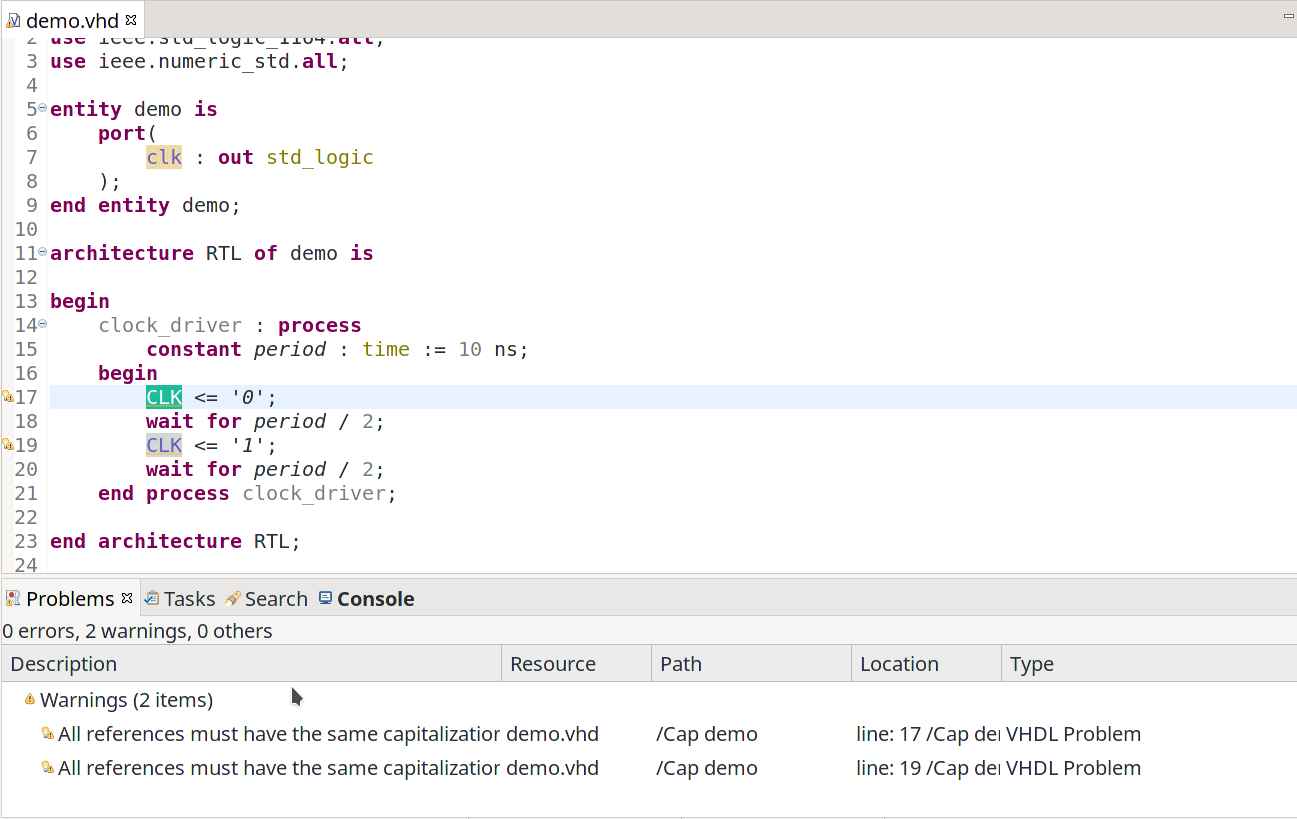Sort problems by the Location column header
This screenshot has width=1297, height=819.
[926, 664]
